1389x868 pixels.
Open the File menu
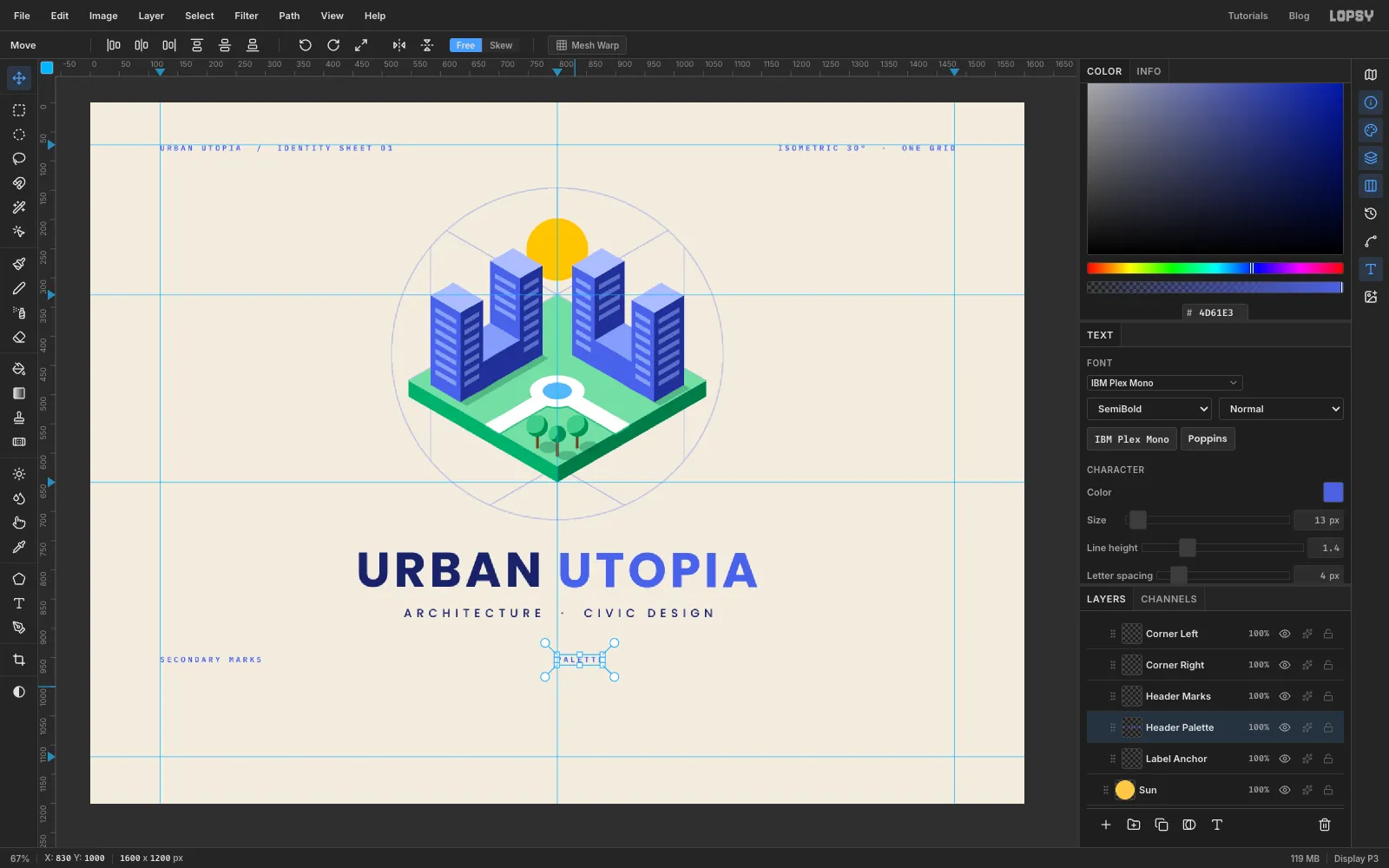(x=22, y=16)
